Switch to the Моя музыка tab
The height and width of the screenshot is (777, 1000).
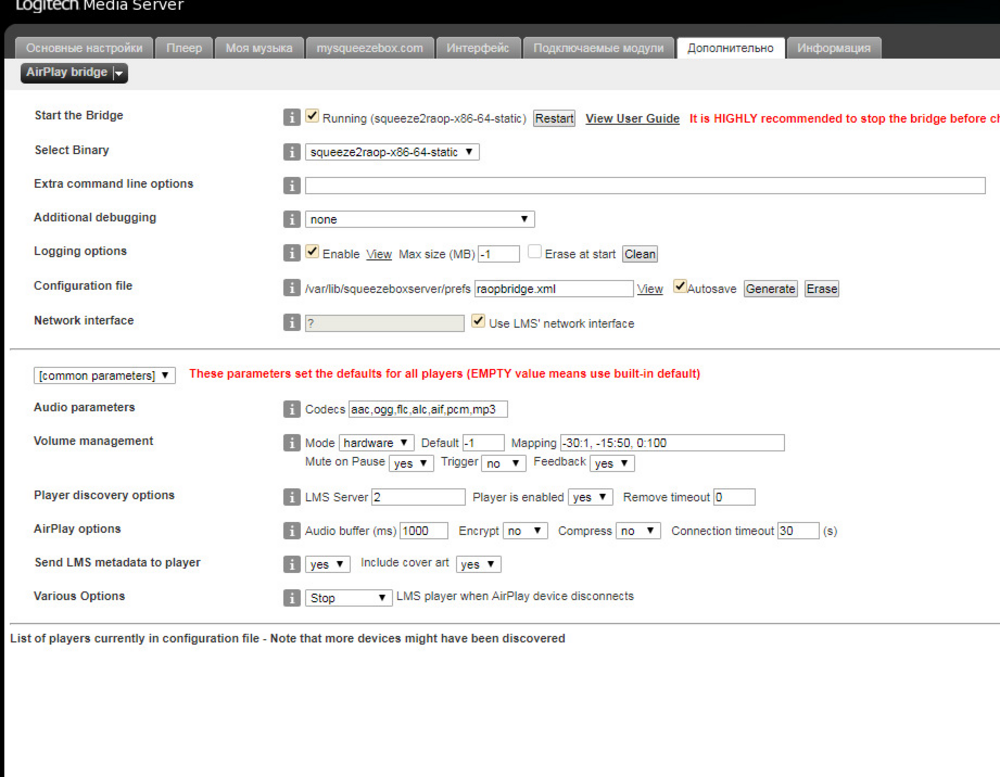click(259, 48)
